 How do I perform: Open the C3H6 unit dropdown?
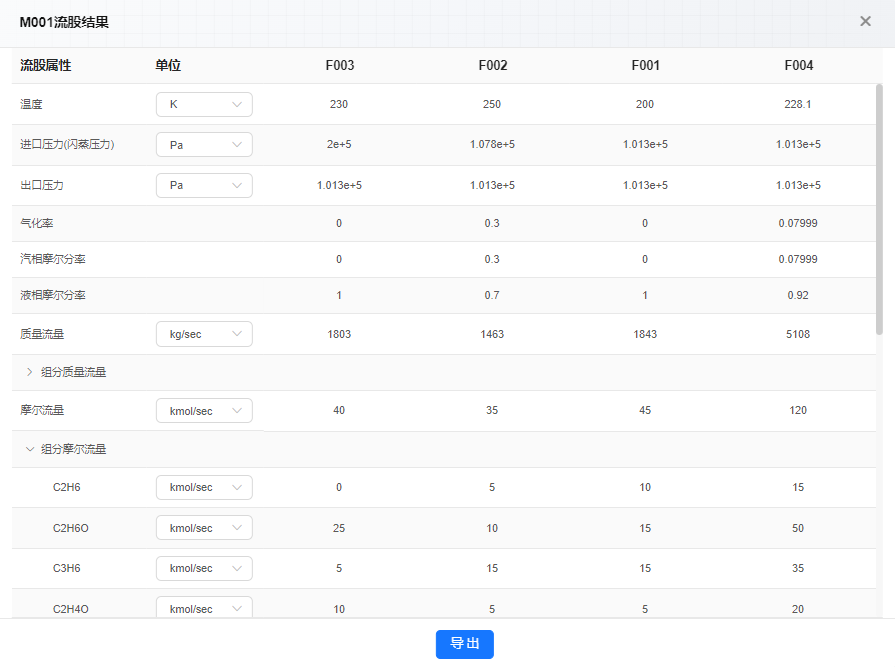click(x=204, y=568)
